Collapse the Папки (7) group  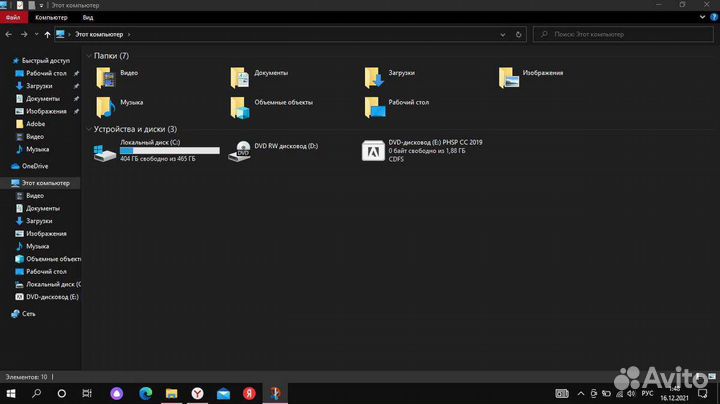pyautogui.click(x=89, y=56)
